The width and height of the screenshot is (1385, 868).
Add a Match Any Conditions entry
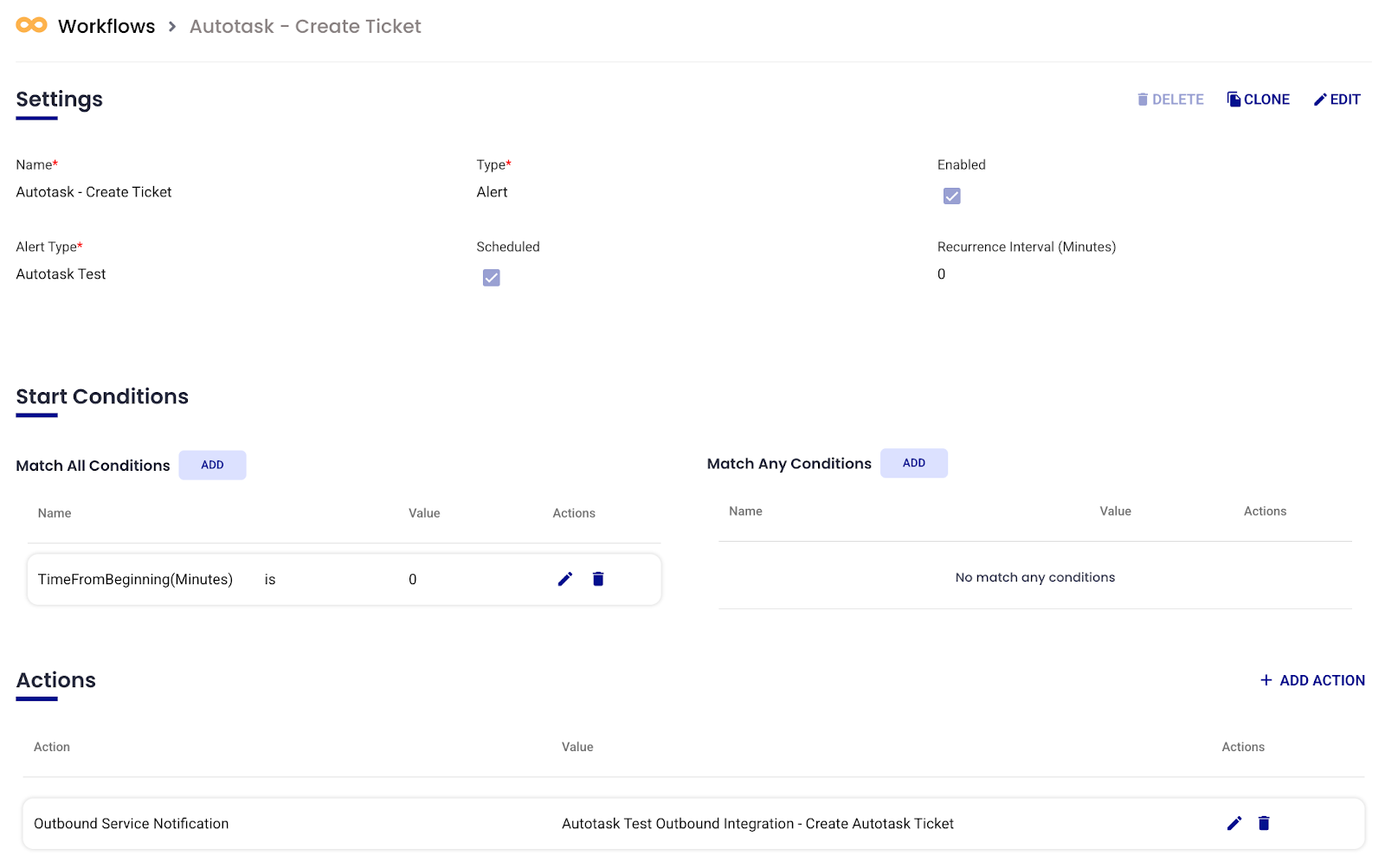(x=913, y=463)
